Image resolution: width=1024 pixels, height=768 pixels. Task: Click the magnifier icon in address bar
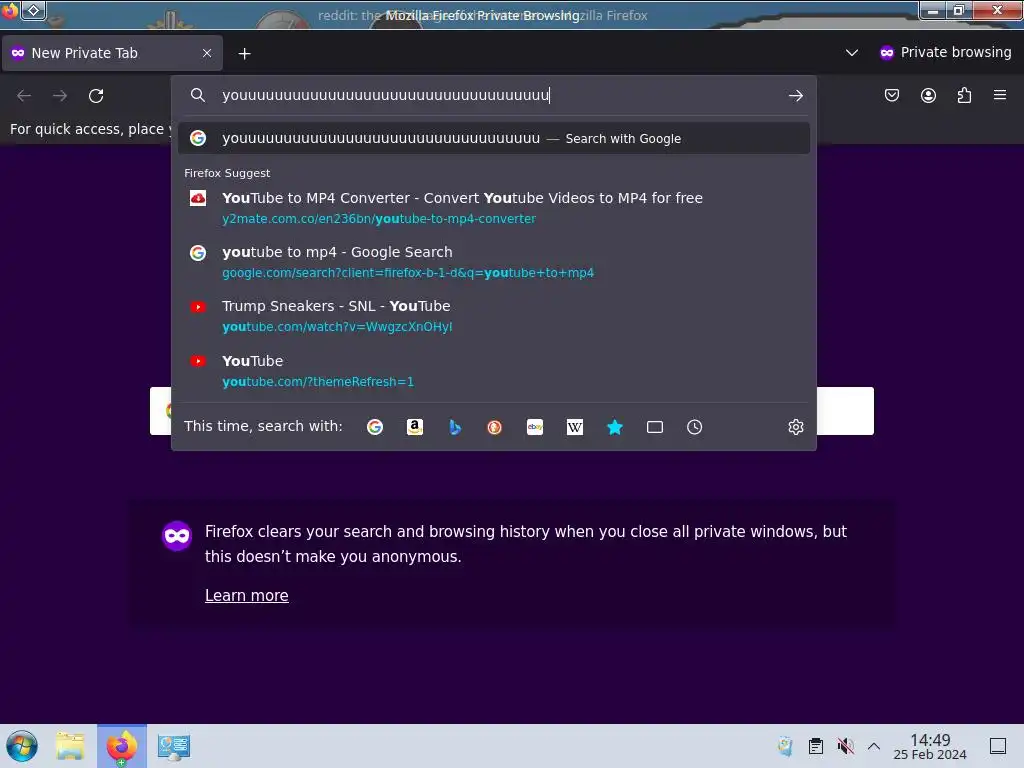tap(198, 95)
